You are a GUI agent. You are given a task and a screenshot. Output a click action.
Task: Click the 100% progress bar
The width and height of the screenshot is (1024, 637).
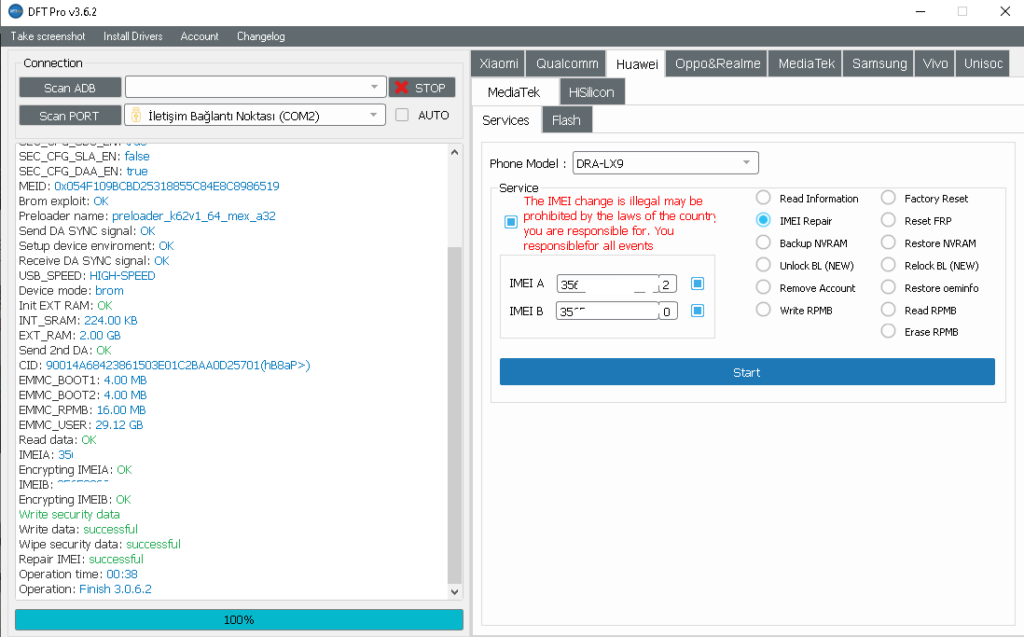(239, 619)
